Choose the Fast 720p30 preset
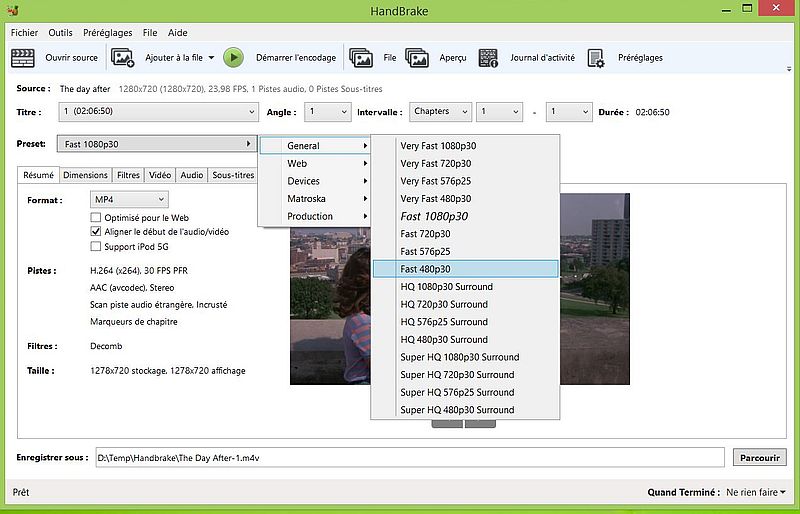800x514 pixels. tap(465, 234)
